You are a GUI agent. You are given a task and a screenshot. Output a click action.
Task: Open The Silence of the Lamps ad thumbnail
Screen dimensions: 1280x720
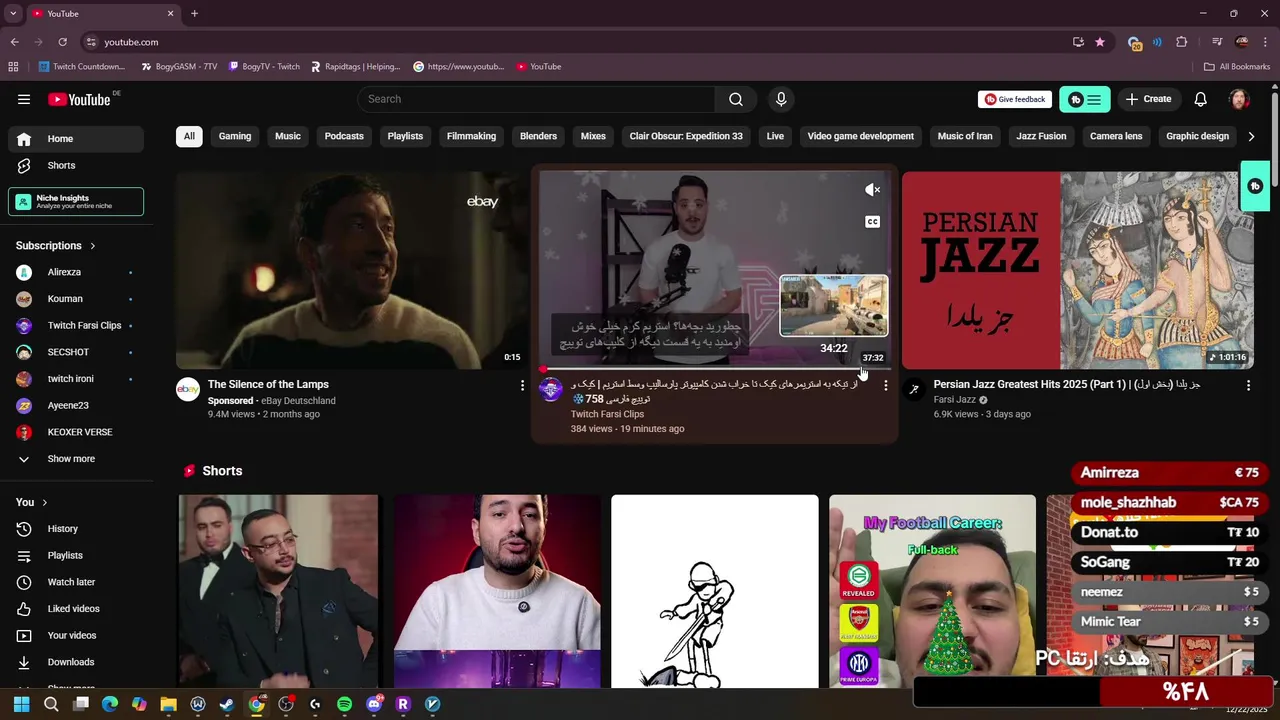coord(352,270)
